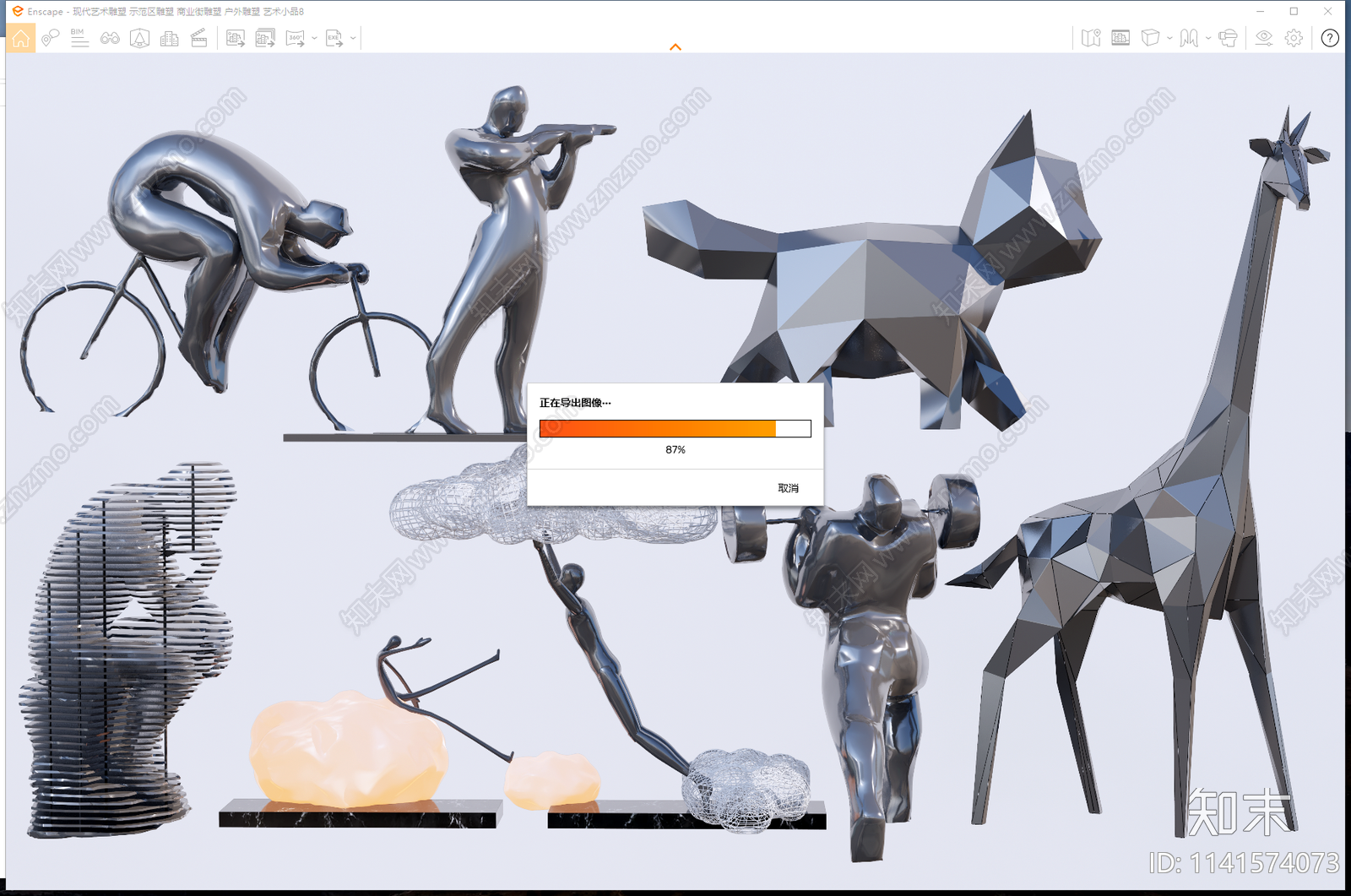This screenshot has height=896, width=1351.
Task: Minimize the Enscape window
Action: [x=1260, y=11]
